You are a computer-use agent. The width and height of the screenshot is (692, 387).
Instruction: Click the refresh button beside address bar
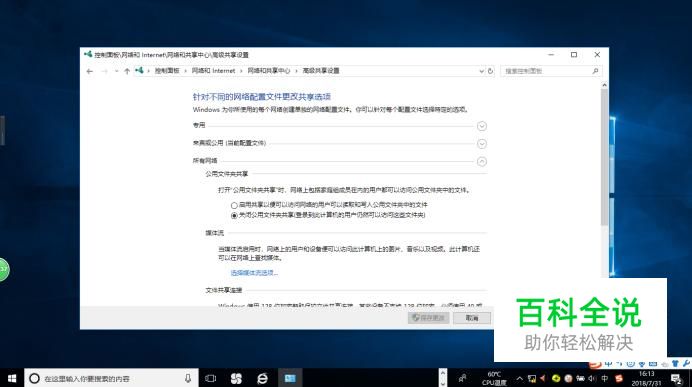click(490, 71)
